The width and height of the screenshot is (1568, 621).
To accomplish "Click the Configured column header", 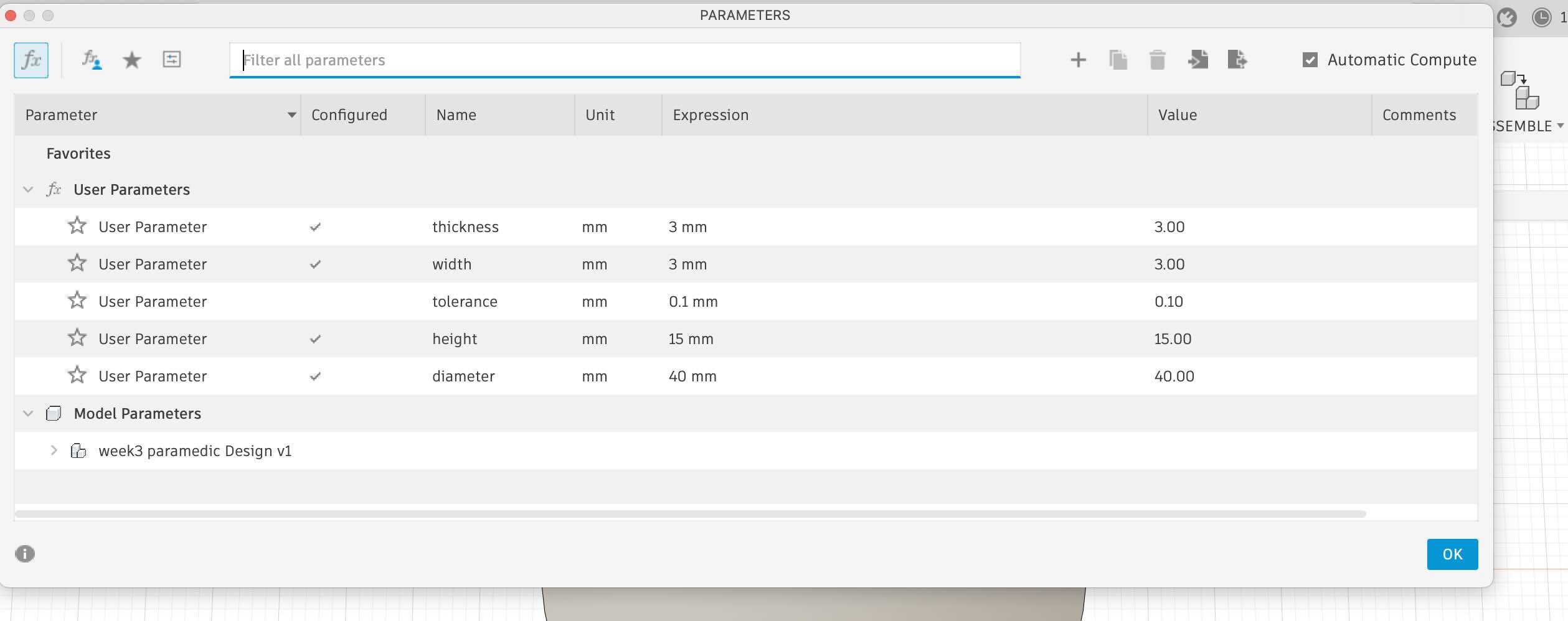I will (363, 115).
